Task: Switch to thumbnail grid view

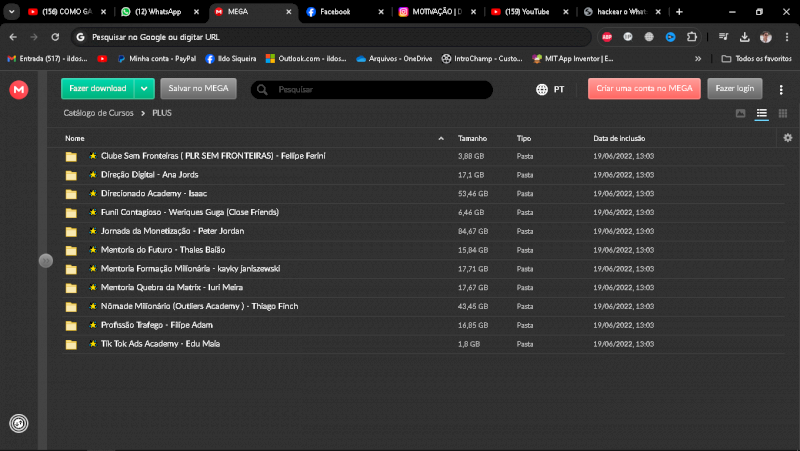Action: (x=782, y=114)
